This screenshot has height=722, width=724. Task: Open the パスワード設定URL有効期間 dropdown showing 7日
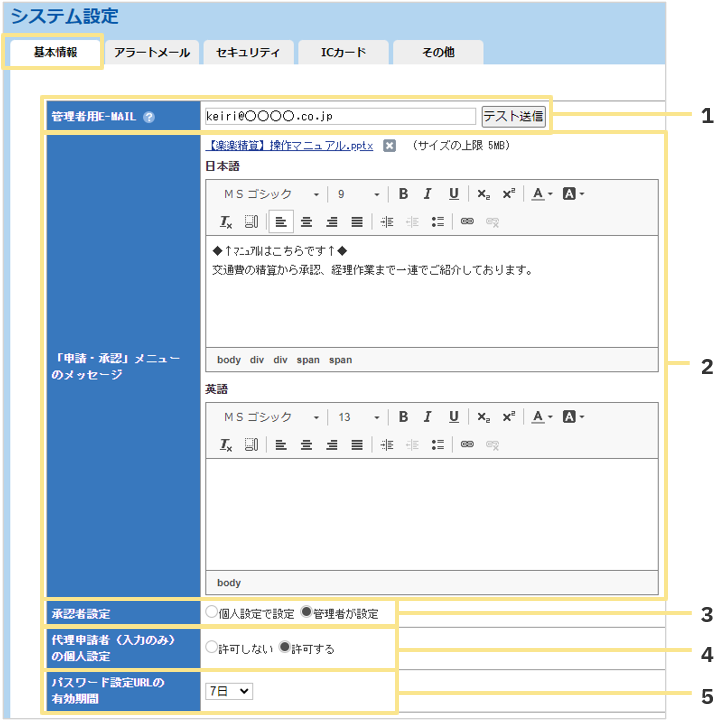(x=229, y=691)
